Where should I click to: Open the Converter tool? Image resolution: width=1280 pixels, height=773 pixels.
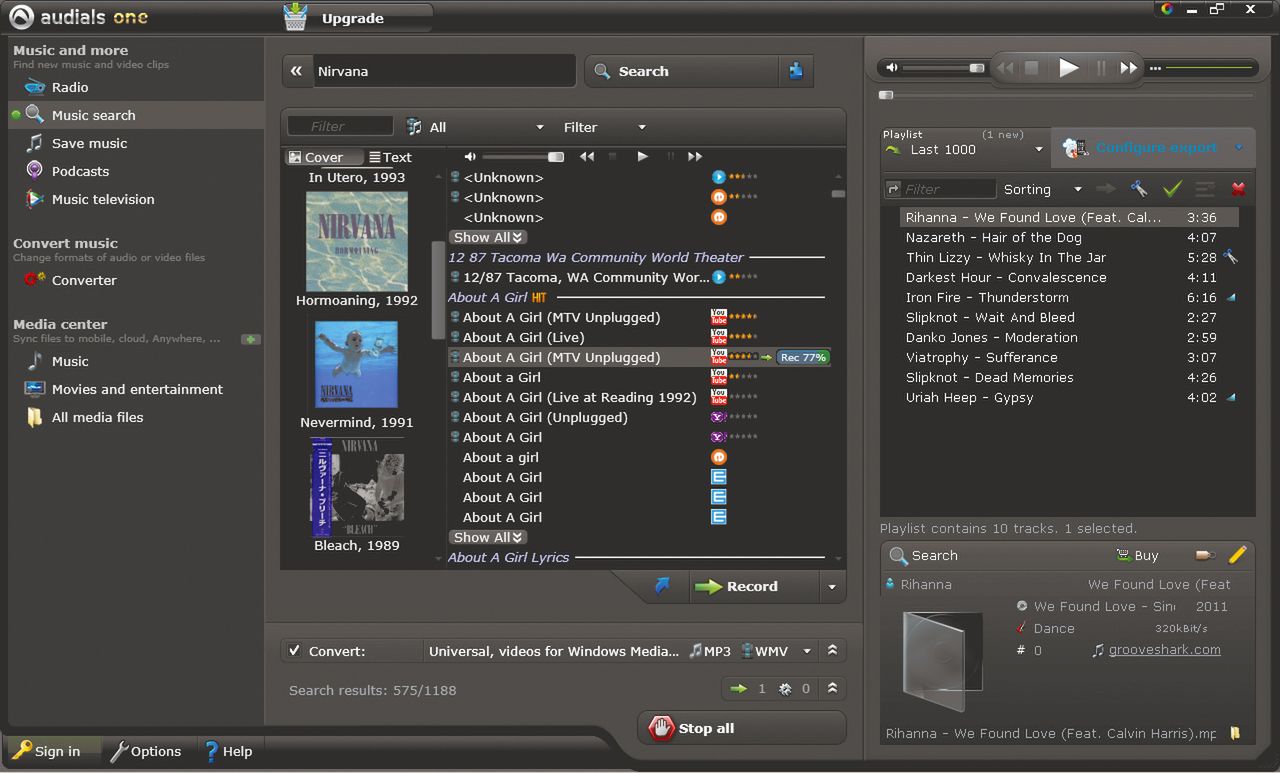tap(84, 280)
